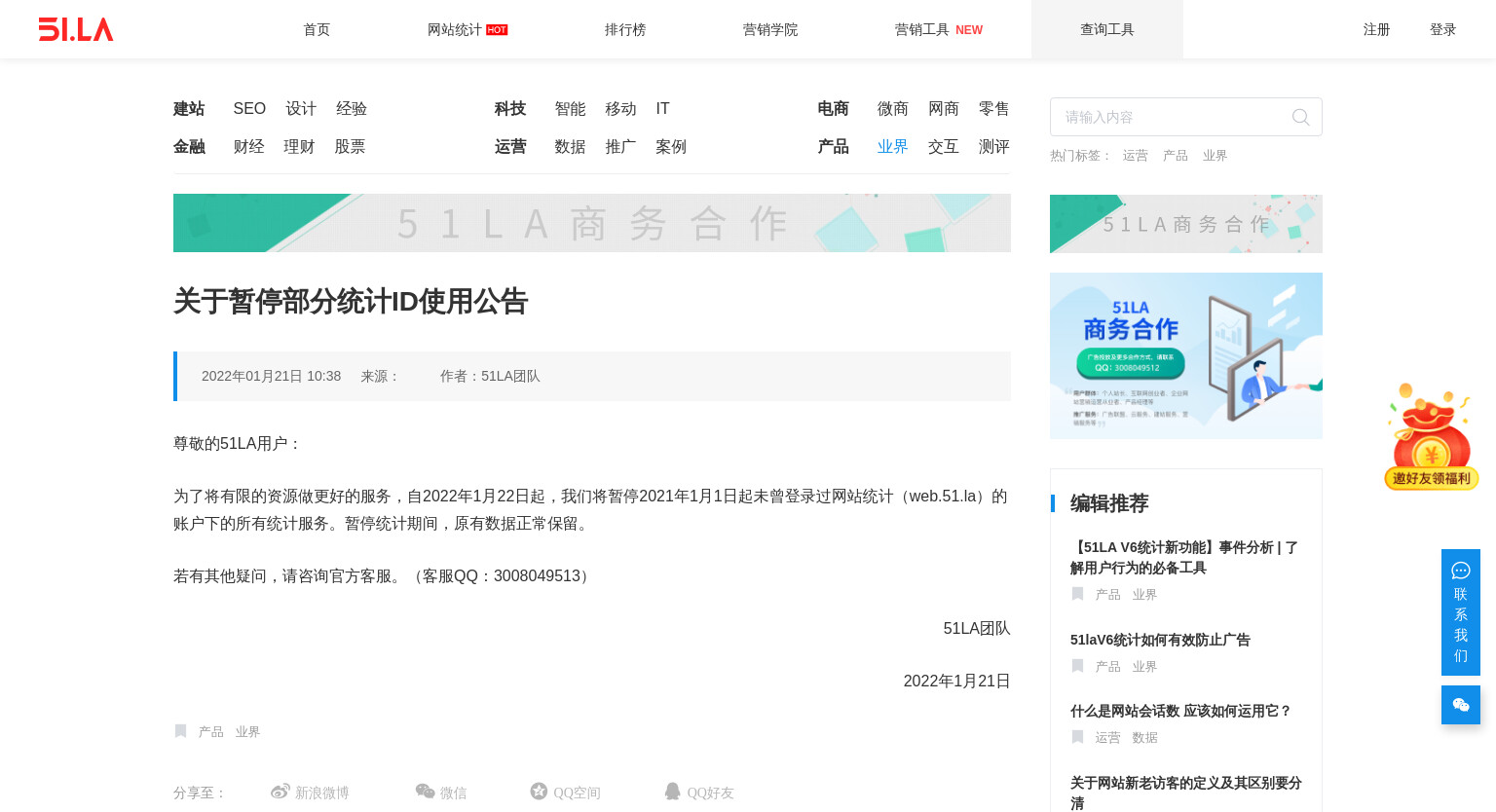Viewport: 1496px width, 812px height.
Task: Open article 关于网站新老访客的定义
Action: (1186, 793)
